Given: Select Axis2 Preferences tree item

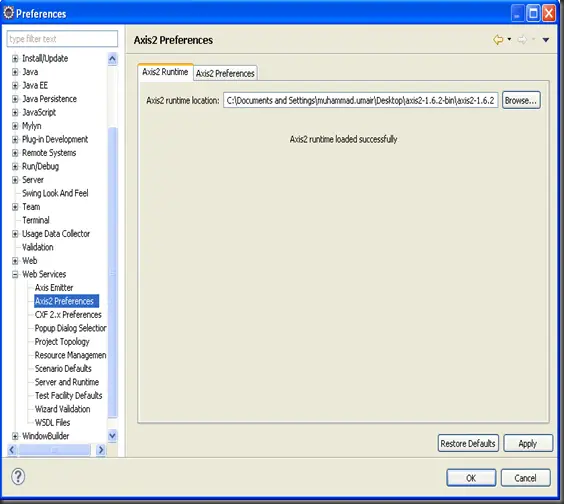Looking at the screenshot, I should (66, 301).
